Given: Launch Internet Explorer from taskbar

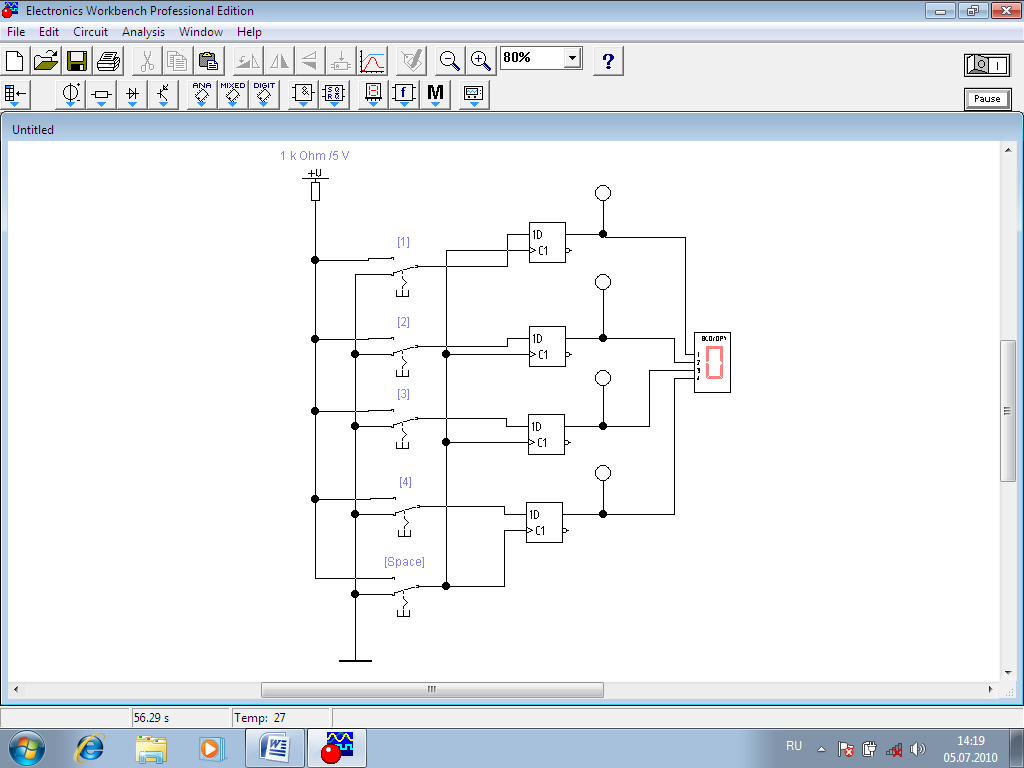Looking at the screenshot, I should (x=89, y=748).
